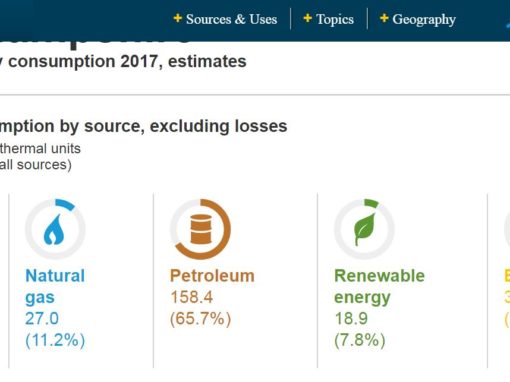The image size is (510, 382).
Task: Expand the Geography menu
Action: point(424,20)
